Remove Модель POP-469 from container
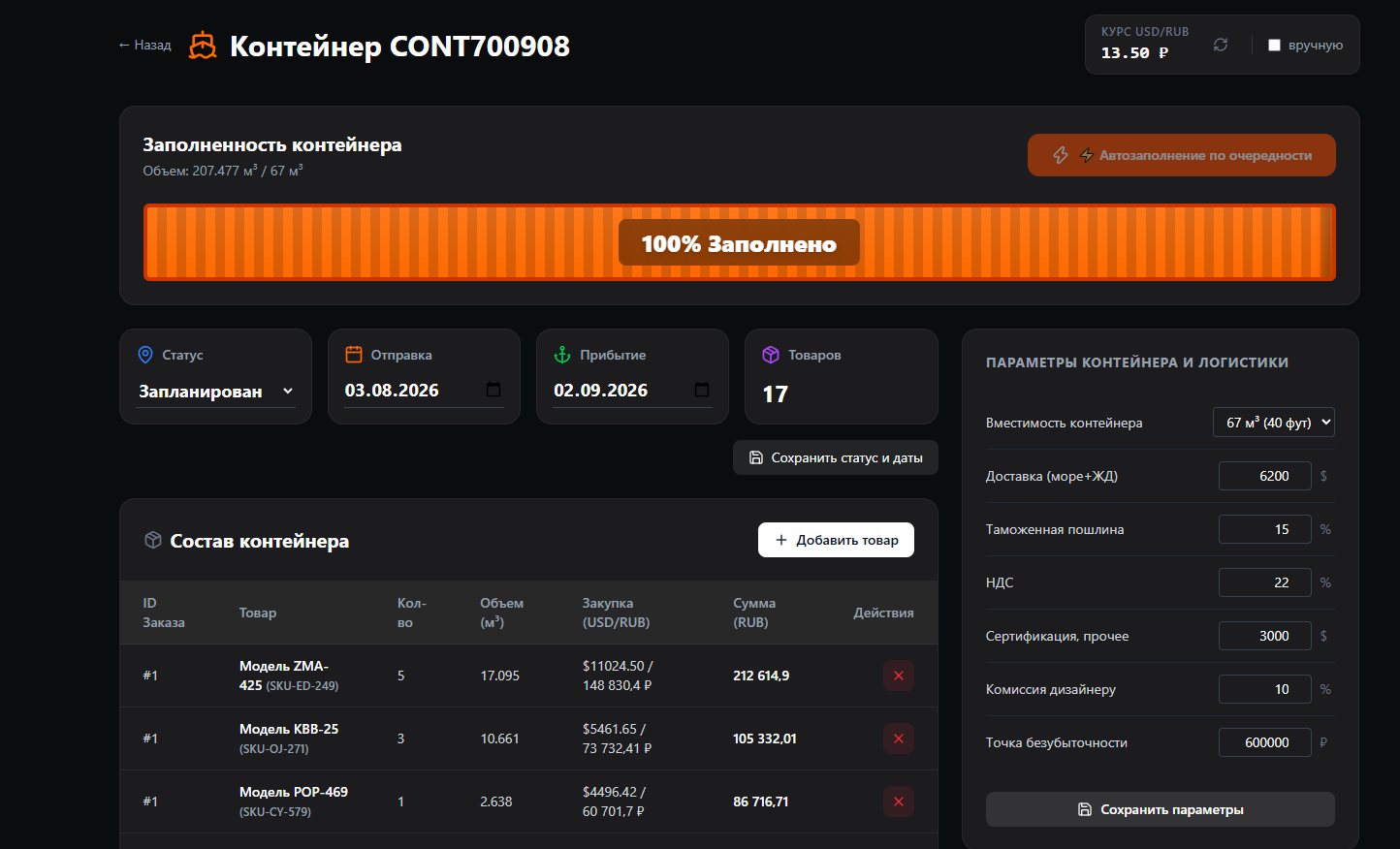The image size is (1400, 849). point(898,802)
